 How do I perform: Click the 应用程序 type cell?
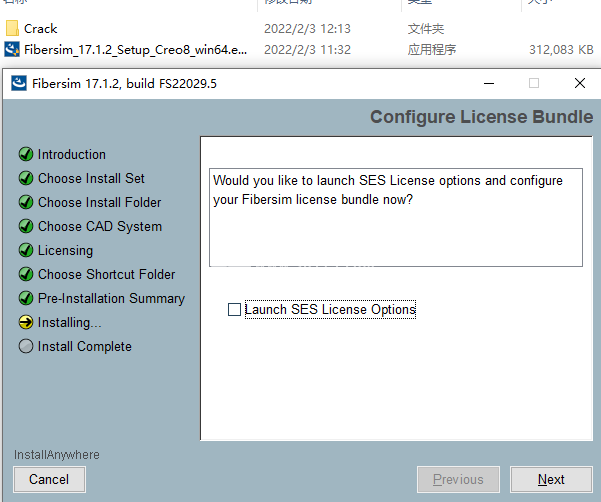click(x=432, y=50)
